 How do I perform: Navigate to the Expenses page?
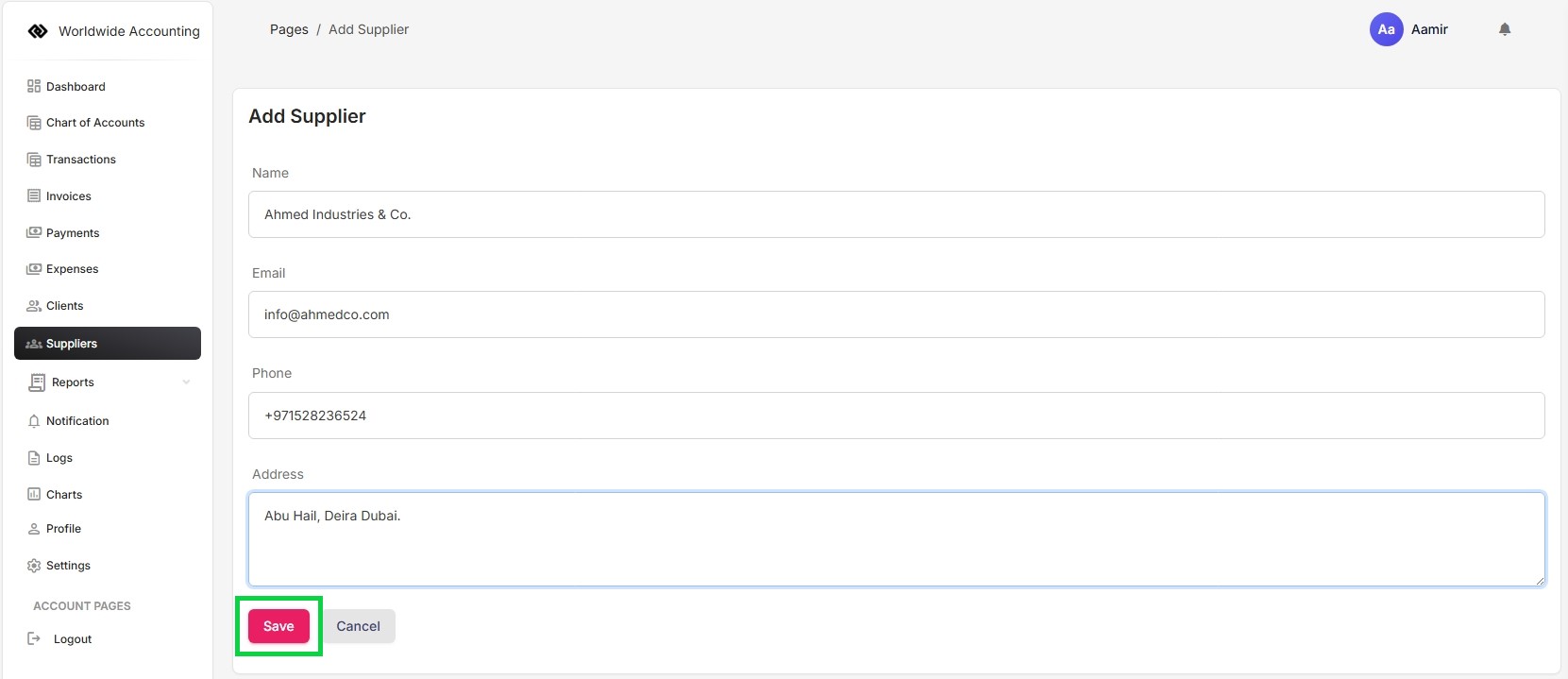point(73,269)
